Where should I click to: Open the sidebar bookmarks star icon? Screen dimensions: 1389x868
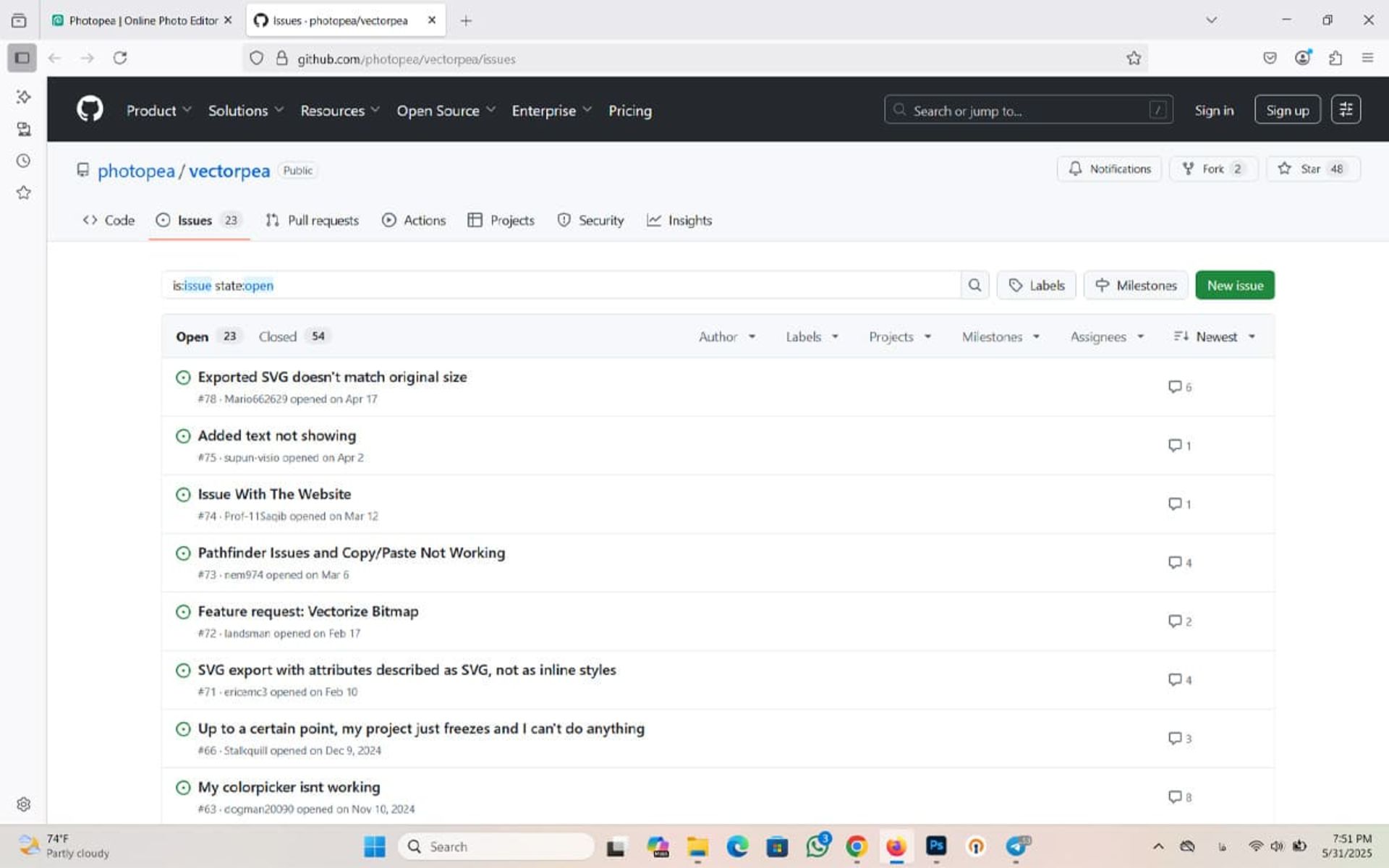point(23,192)
